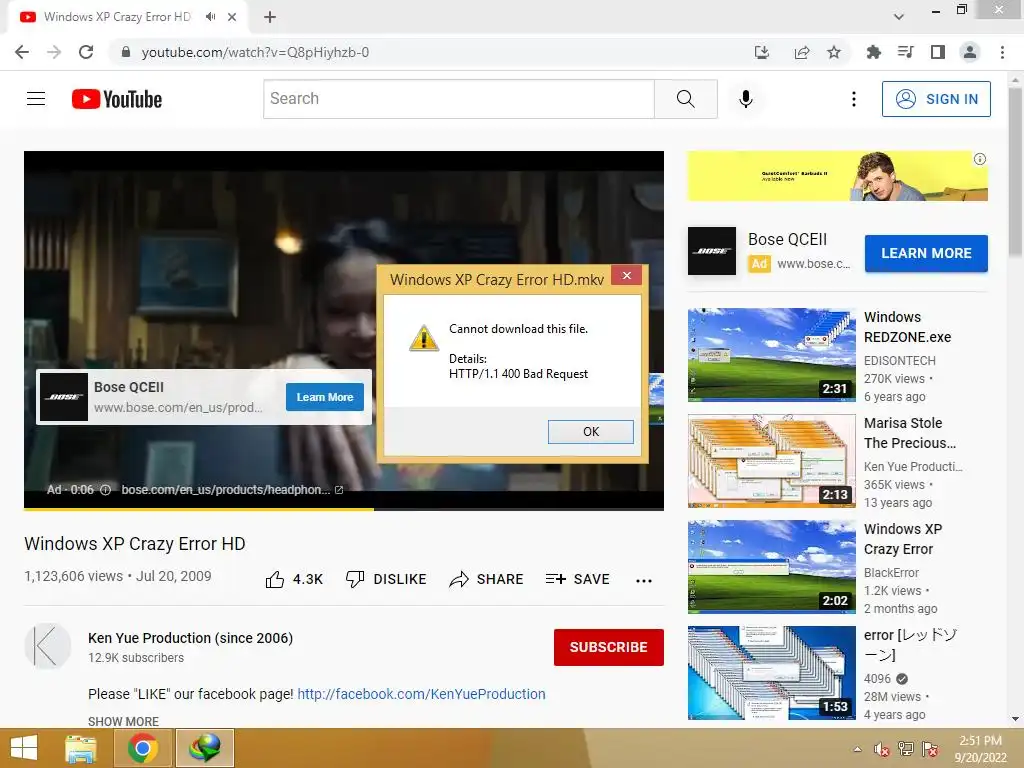Reload the YouTube page

pos(86,52)
